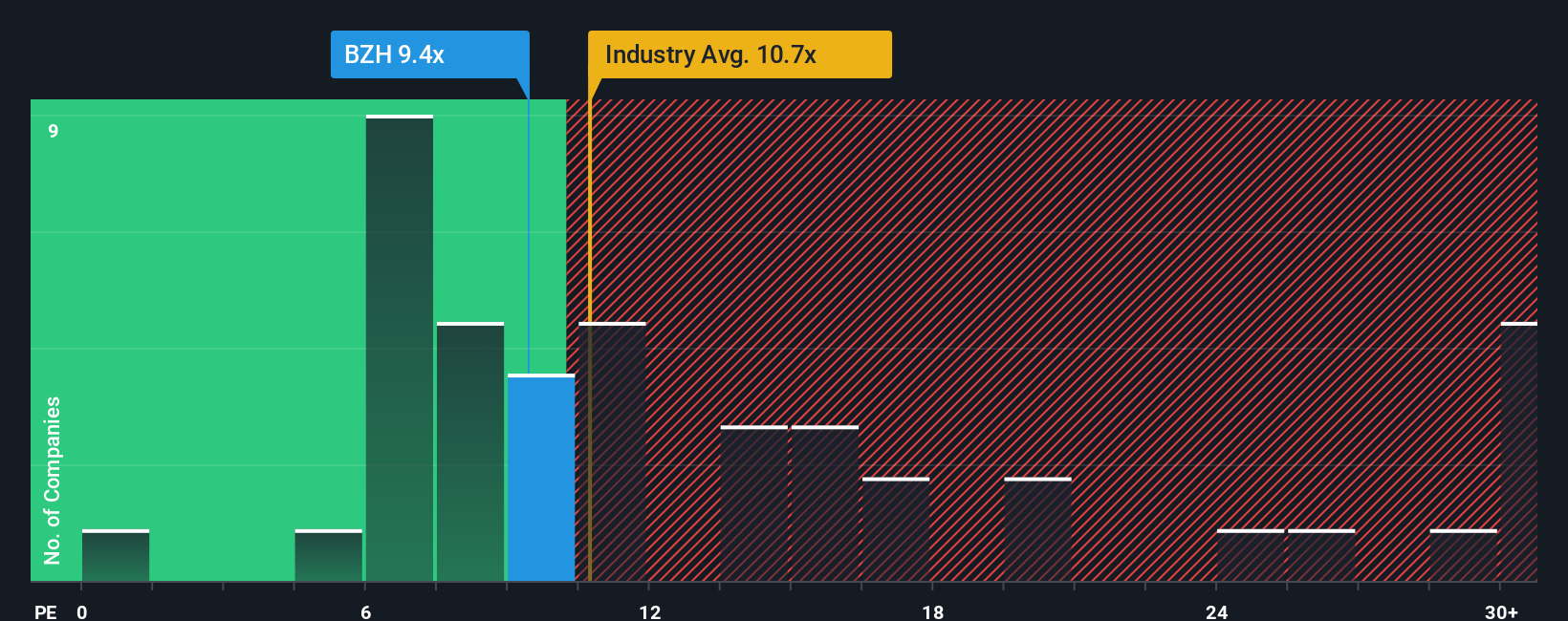Click the y-axis value 9
Screen dimensions: 1568x621
point(54,131)
